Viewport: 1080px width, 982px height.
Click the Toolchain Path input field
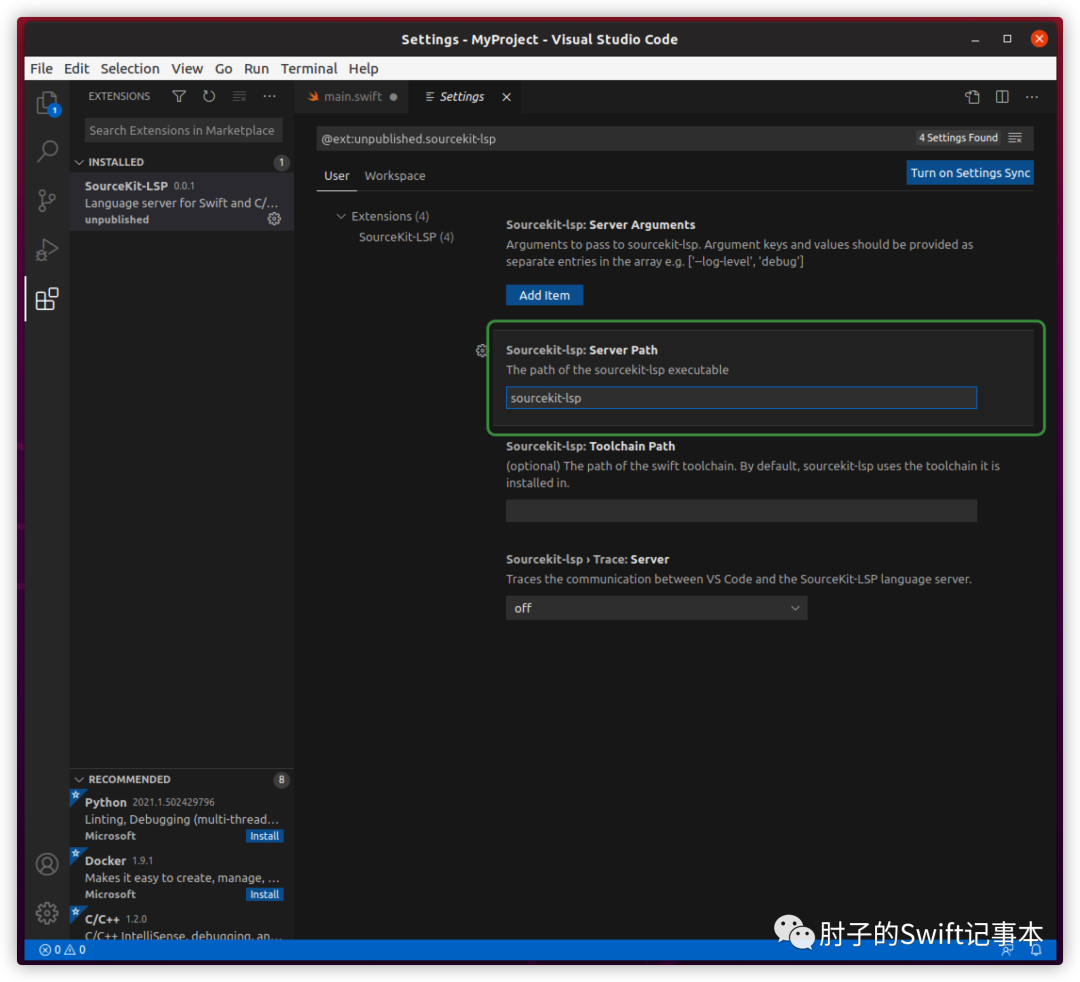point(741,511)
